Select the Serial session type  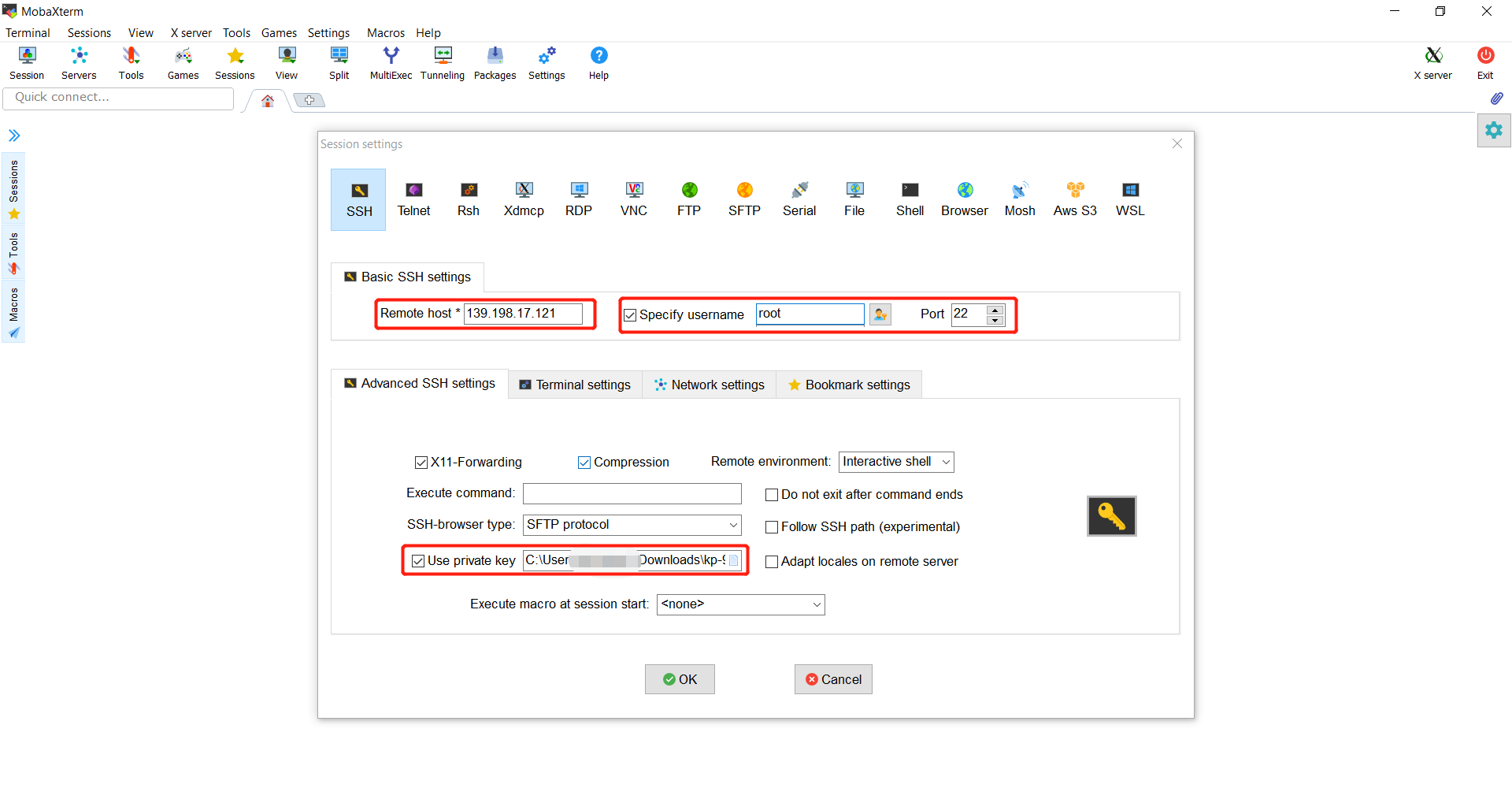coord(799,199)
